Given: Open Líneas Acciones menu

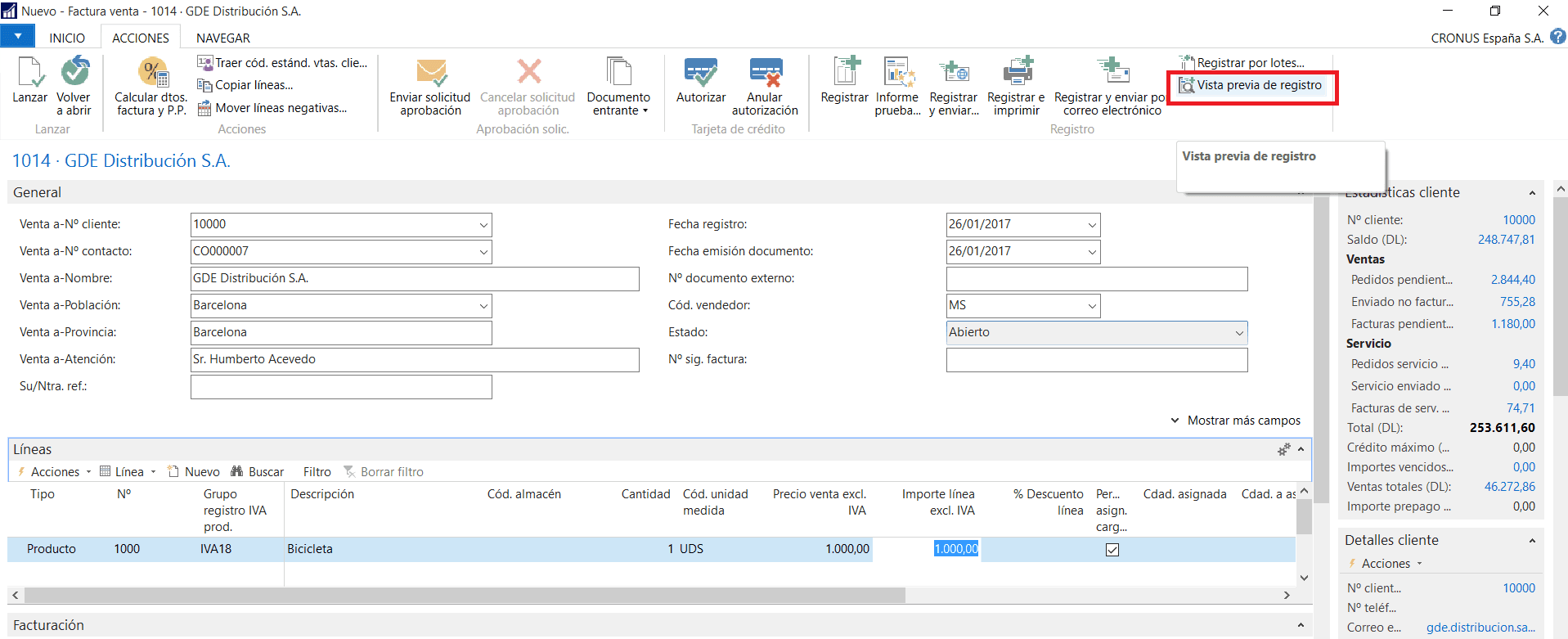Looking at the screenshot, I should point(54,472).
